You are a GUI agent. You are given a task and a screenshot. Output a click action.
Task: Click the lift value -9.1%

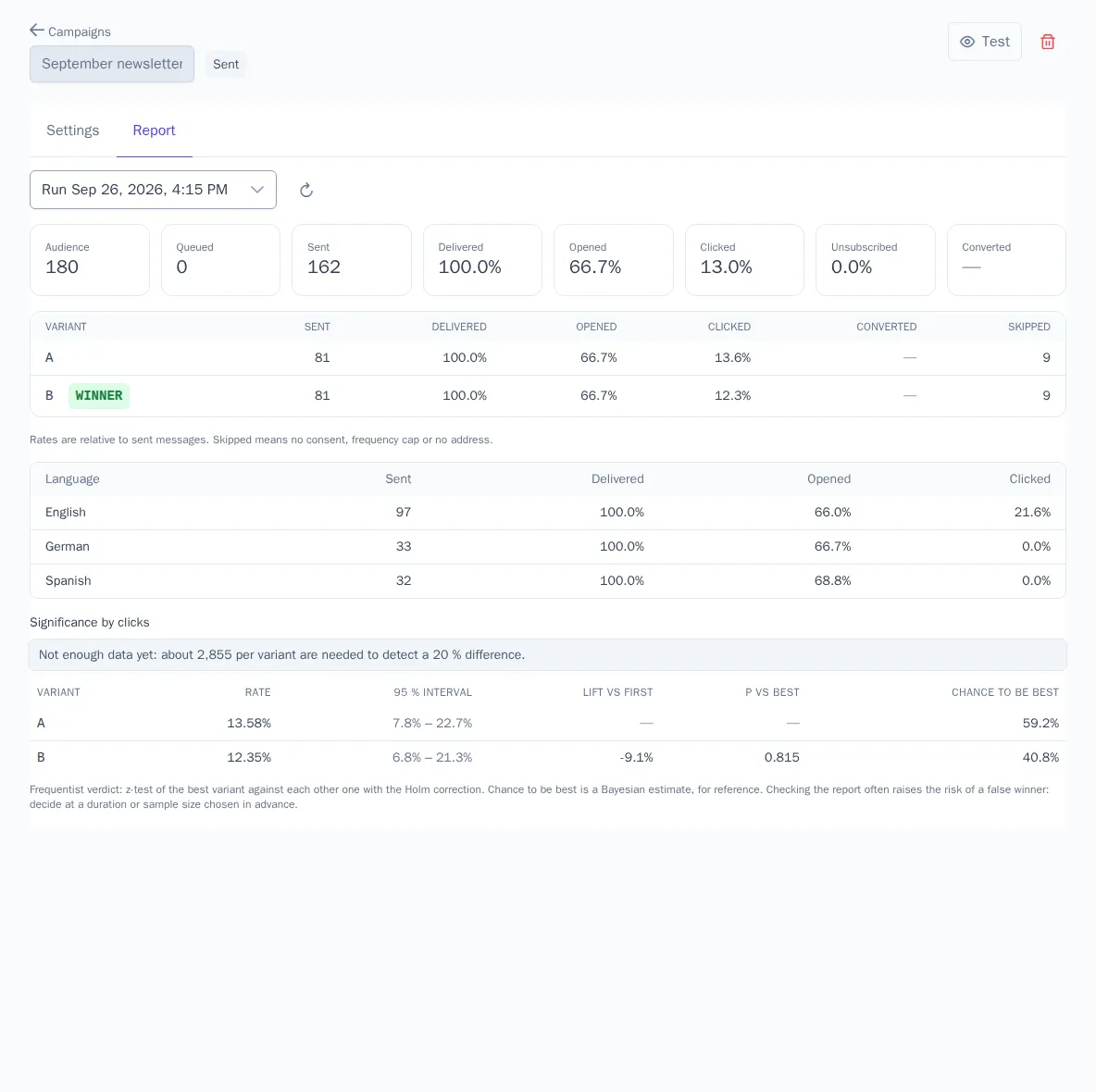636,757
